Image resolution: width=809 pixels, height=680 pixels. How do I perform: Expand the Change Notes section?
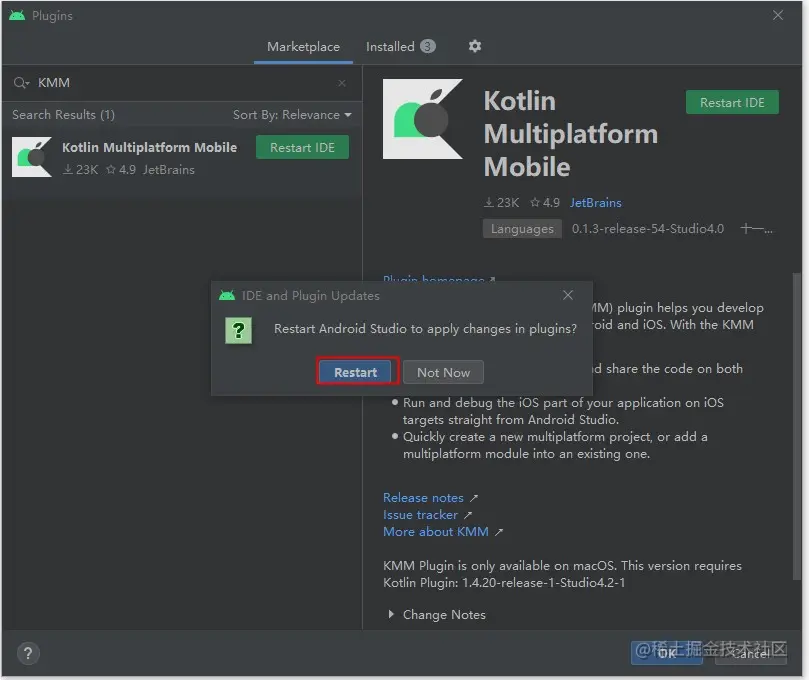pos(436,614)
